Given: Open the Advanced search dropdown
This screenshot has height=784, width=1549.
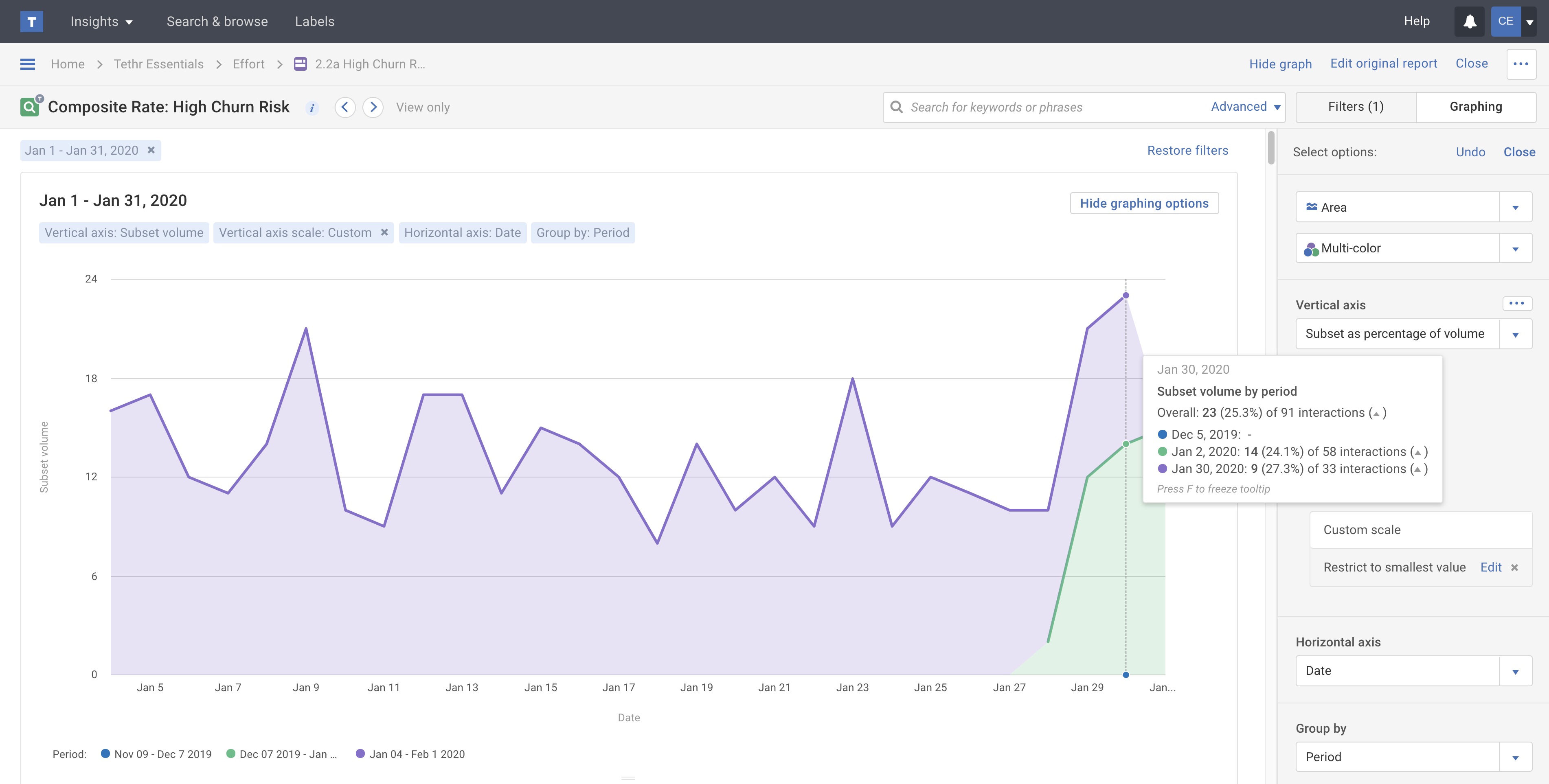Looking at the screenshot, I should pyautogui.click(x=1245, y=107).
